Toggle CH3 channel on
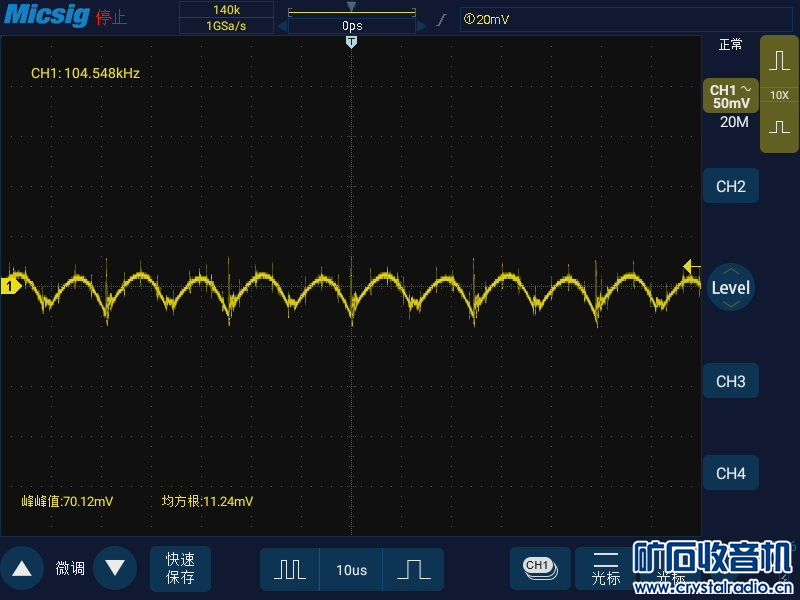This screenshot has width=800, height=600. click(x=731, y=381)
